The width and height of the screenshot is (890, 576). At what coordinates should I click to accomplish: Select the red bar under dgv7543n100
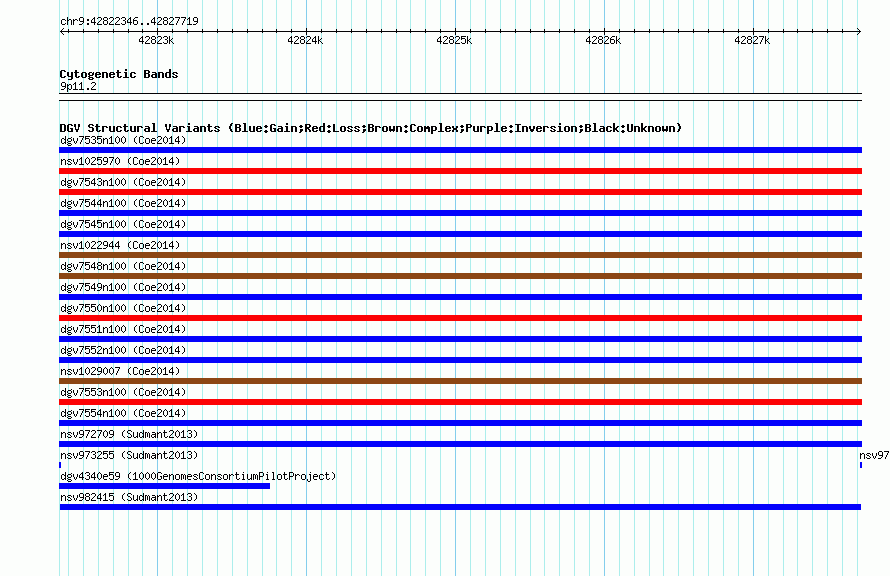(x=460, y=192)
